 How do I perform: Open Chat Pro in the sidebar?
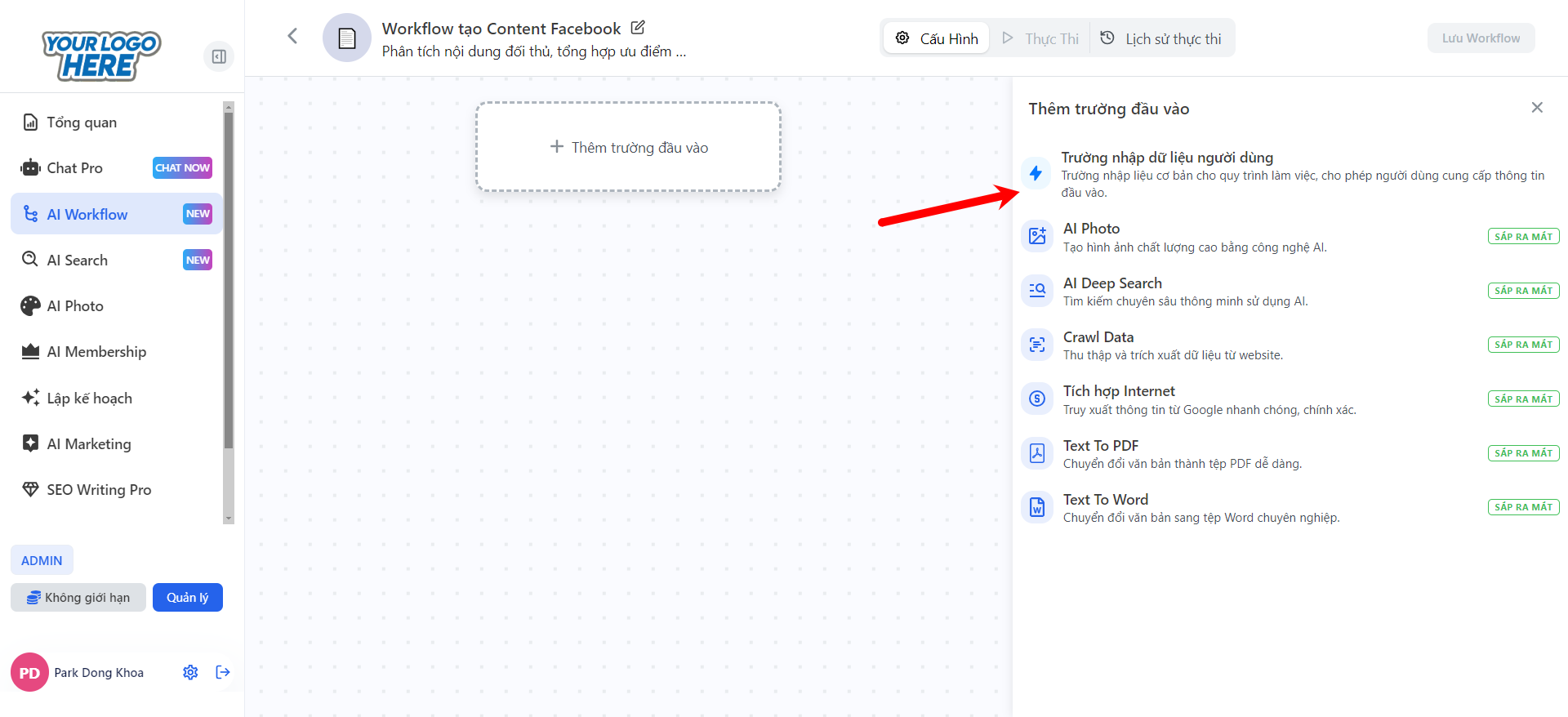point(75,168)
